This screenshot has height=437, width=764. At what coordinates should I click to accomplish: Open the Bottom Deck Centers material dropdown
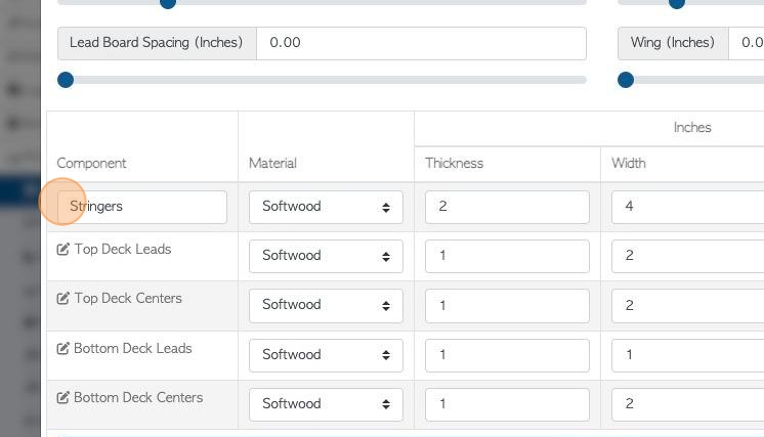coord(326,404)
